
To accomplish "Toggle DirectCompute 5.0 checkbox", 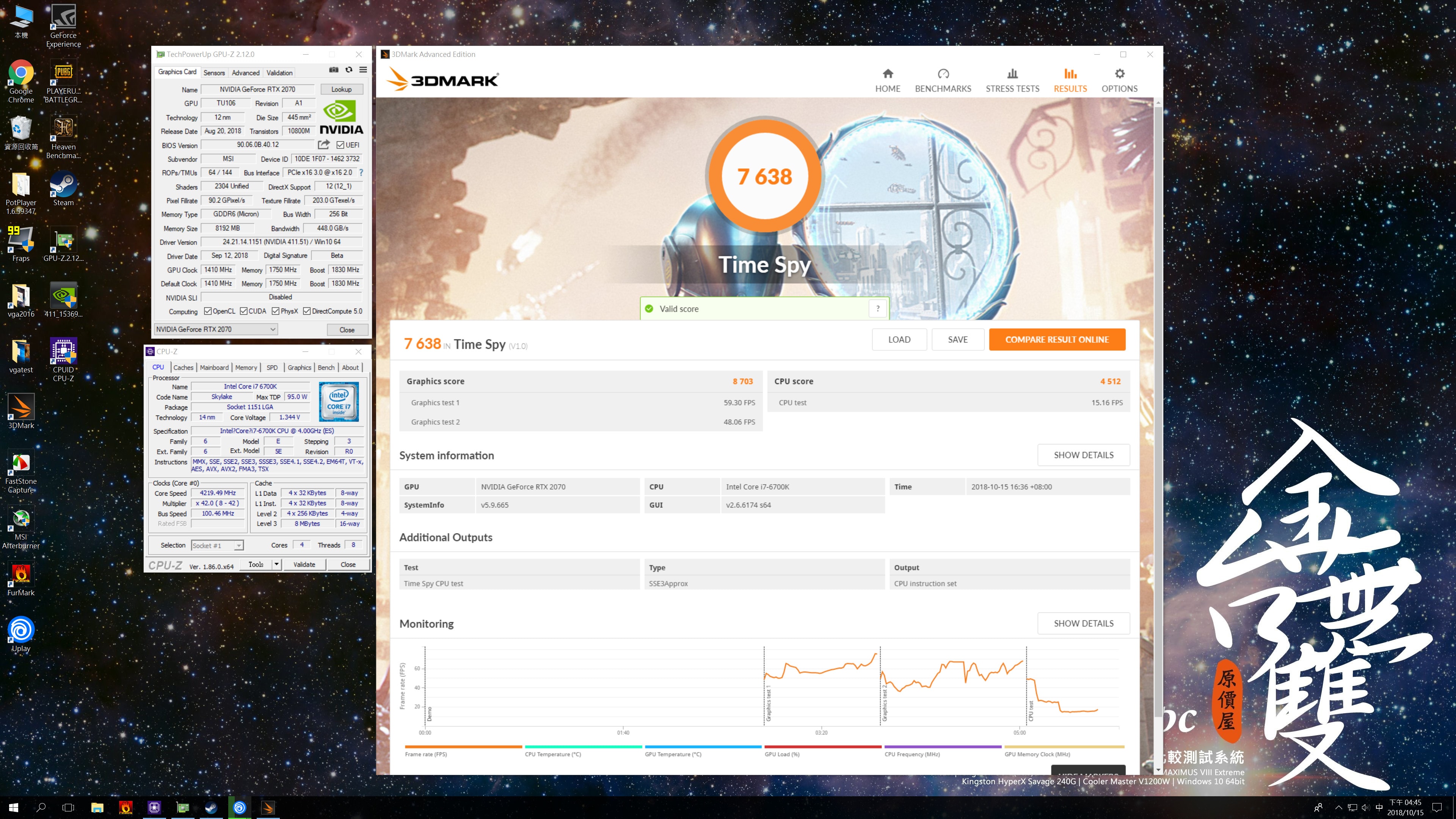I will point(307,311).
